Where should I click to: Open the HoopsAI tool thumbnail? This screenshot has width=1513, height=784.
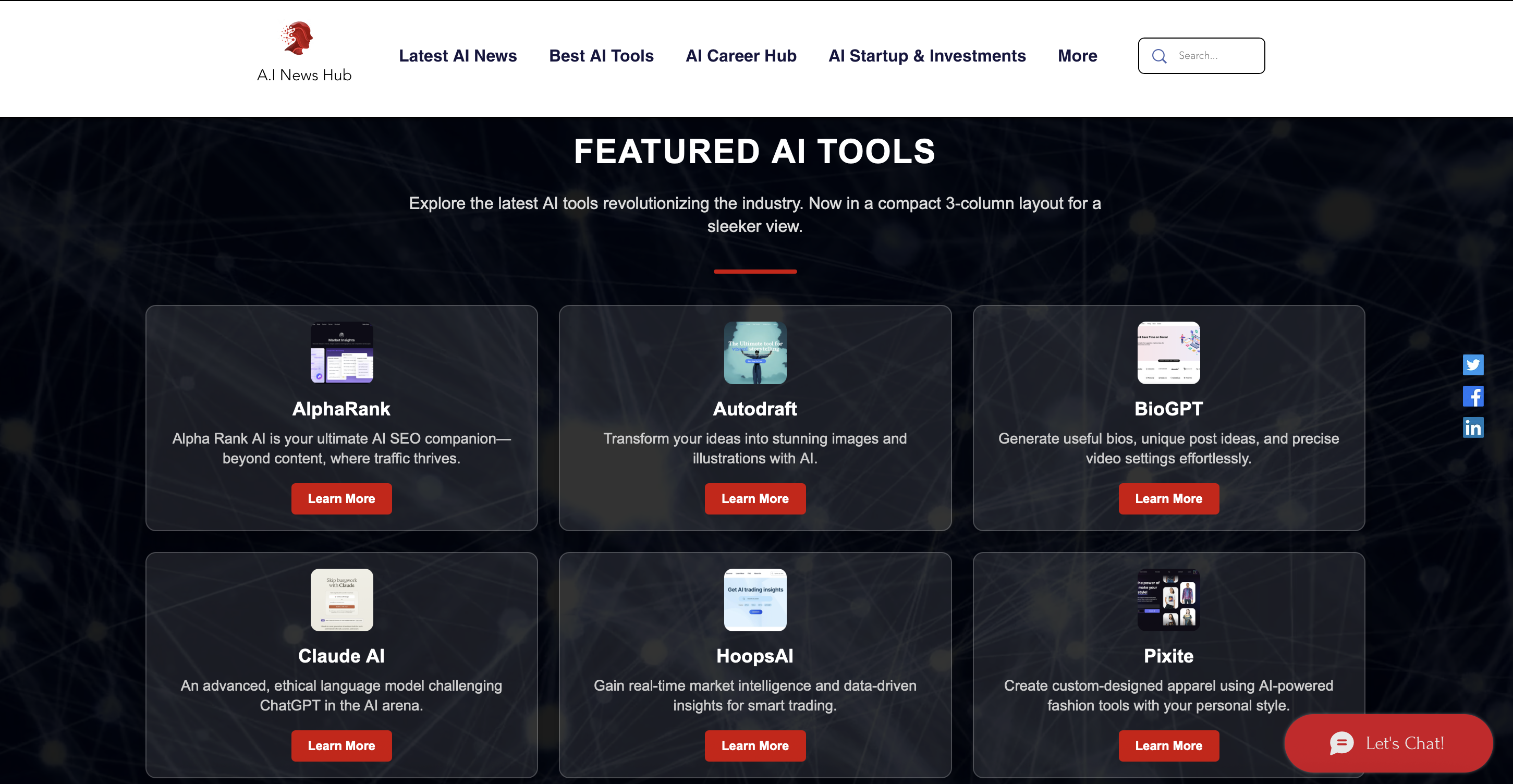coord(755,599)
